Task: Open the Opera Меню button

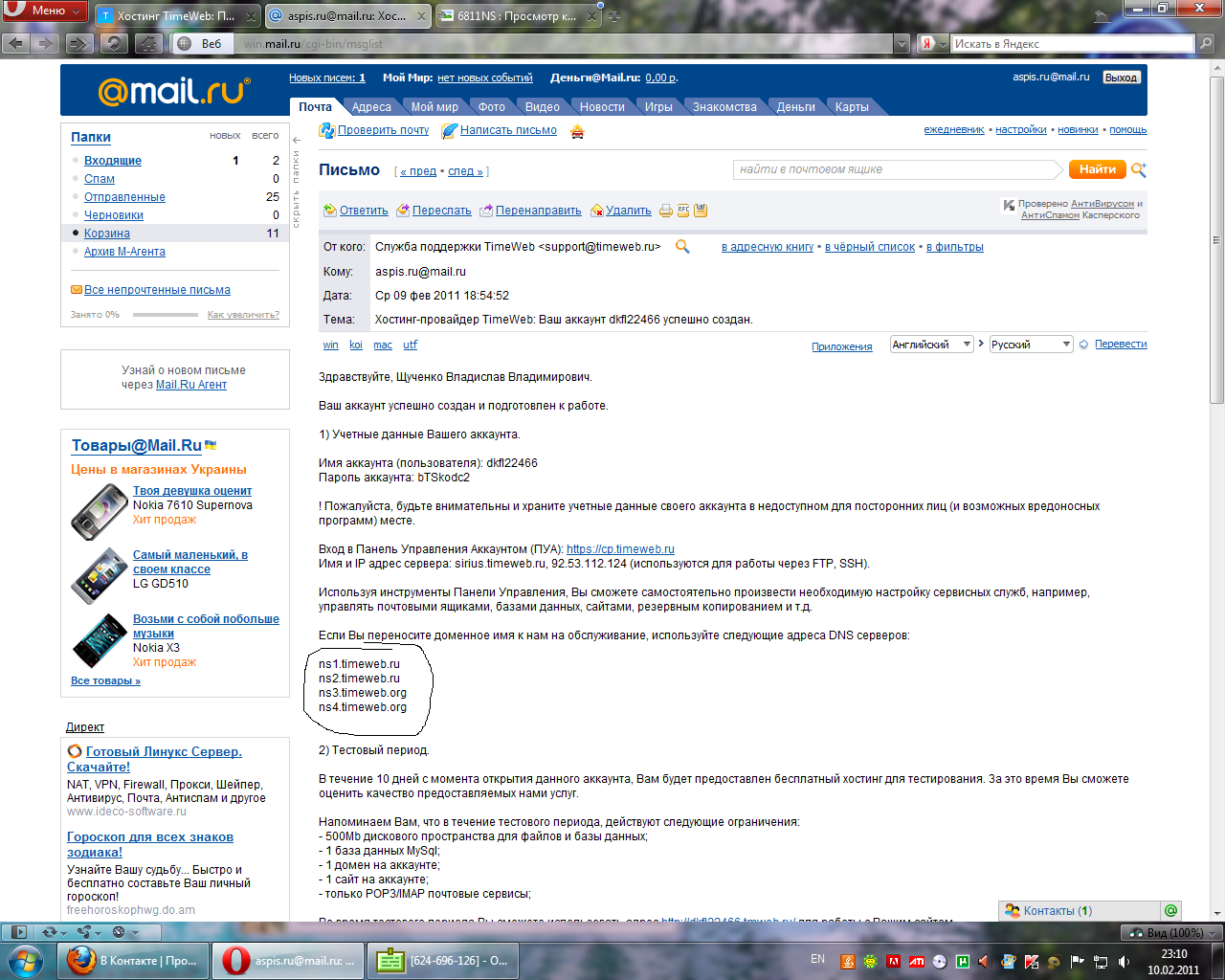Action: click(x=45, y=11)
